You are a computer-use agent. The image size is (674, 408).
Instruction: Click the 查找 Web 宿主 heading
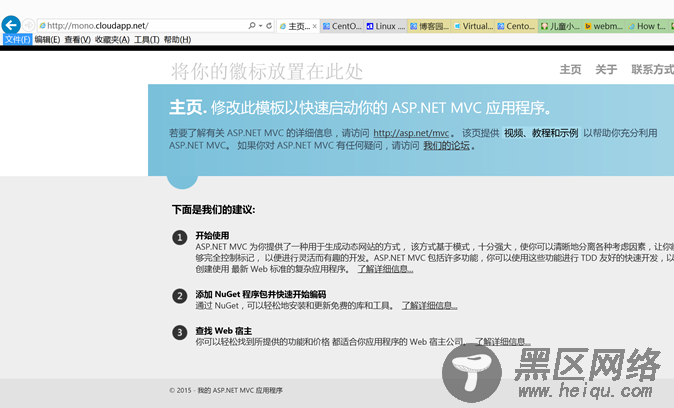pyautogui.click(x=224, y=331)
